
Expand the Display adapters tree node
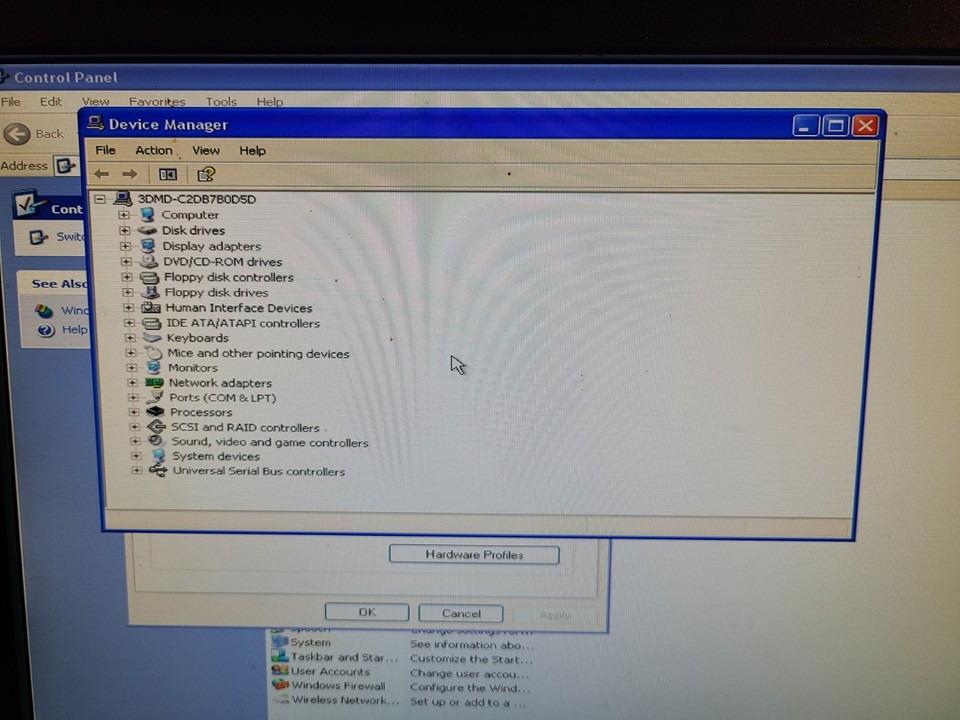pos(125,246)
